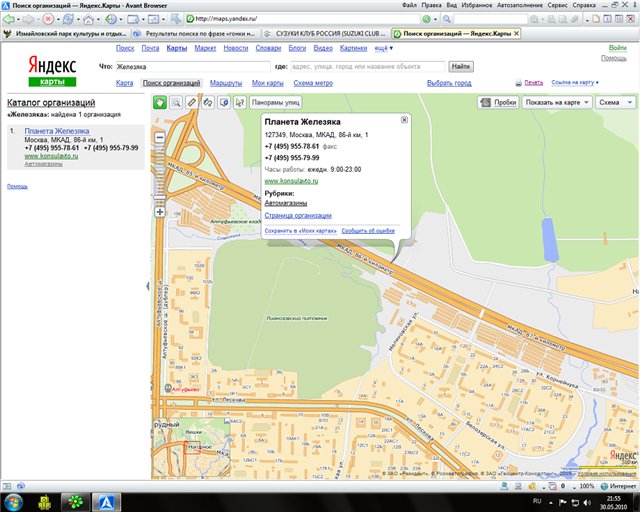Open dropdown arrow next to Home icon
Image resolution: width=640 pixels, height=512 pixels.
pos(98,19)
